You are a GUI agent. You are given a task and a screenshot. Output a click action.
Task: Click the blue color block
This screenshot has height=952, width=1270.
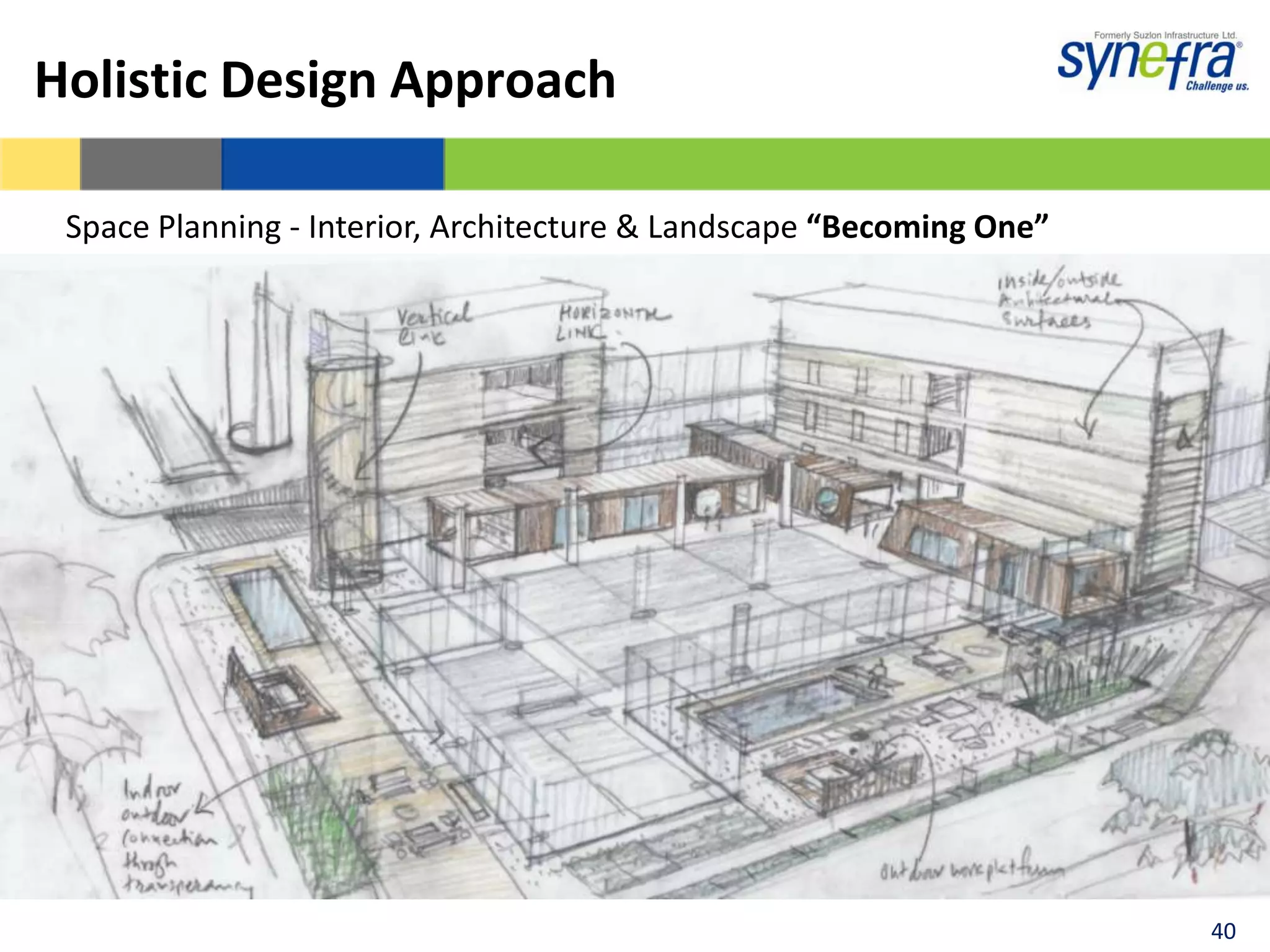332,164
